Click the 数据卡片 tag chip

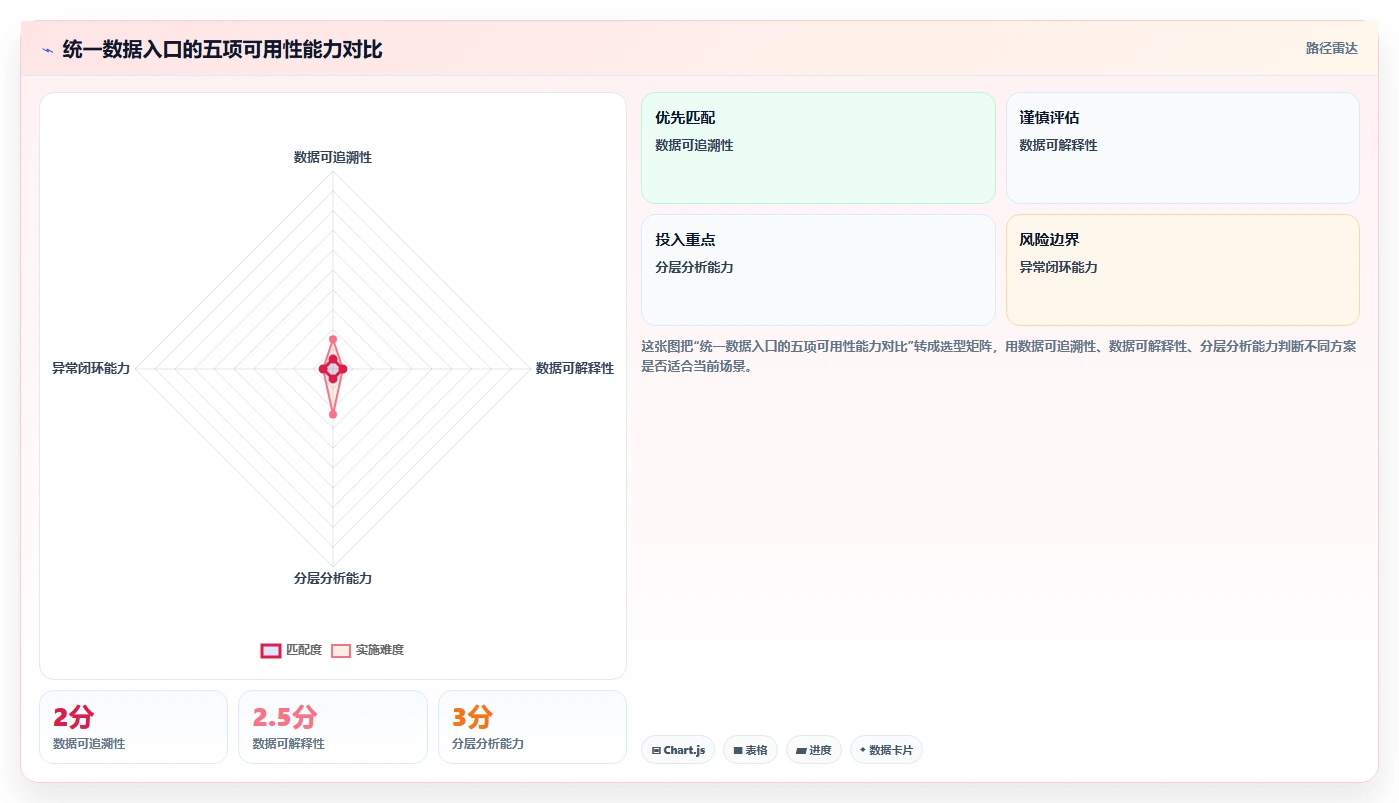click(x=886, y=750)
